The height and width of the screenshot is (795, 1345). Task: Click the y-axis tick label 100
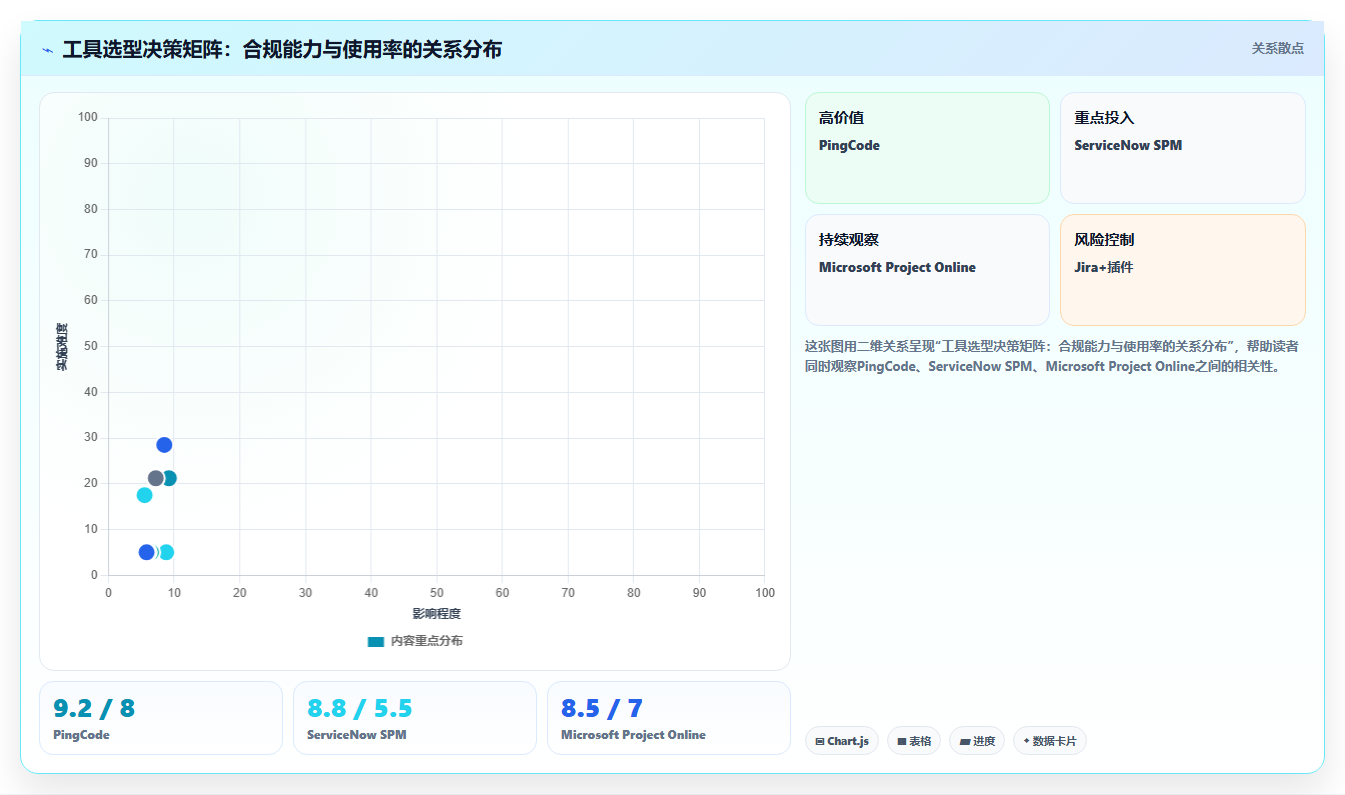pyautogui.click(x=88, y=118)
